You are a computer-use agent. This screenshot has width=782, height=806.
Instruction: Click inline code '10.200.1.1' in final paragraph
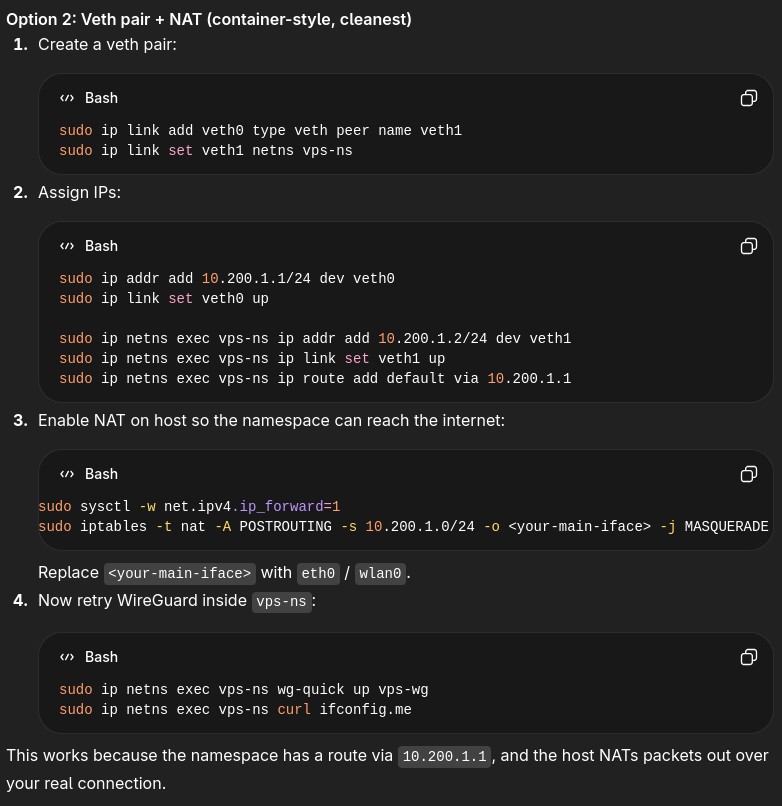pyautogui.click(x=444, y=757)
